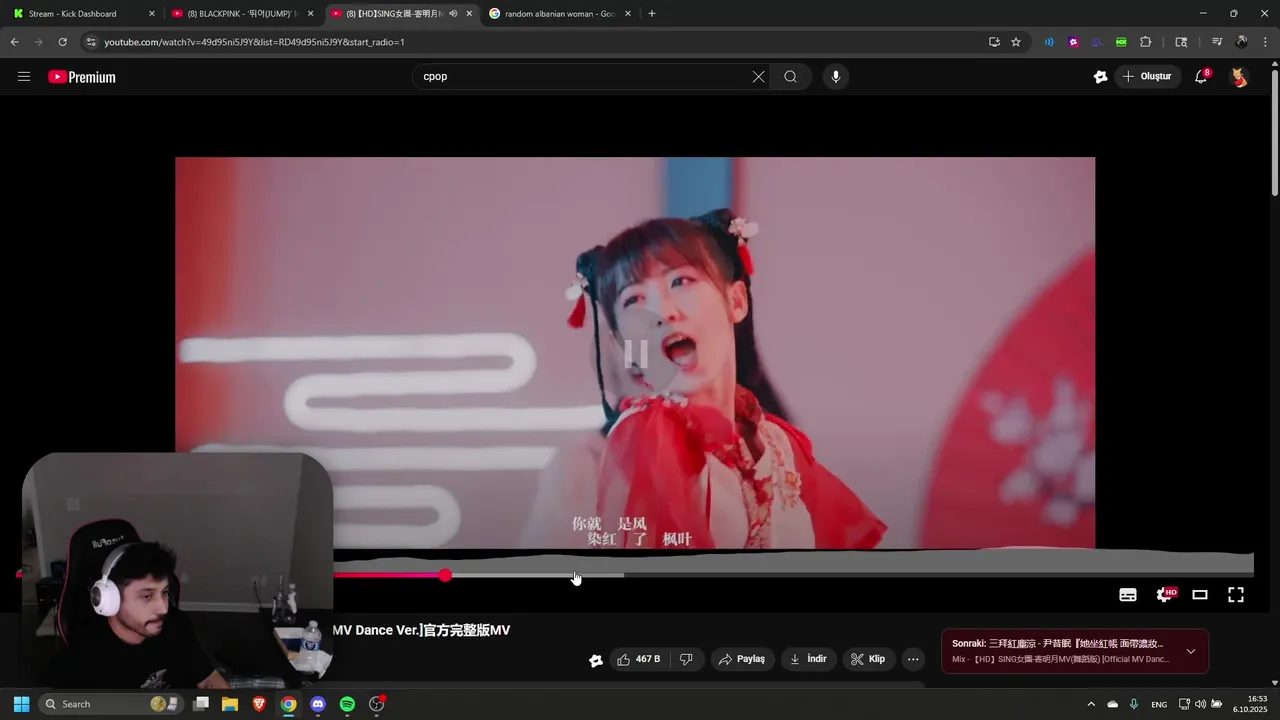Open the YouTube account avatar menu
The height and width of the screenshot is (720, 1280).
[1239, 77]
